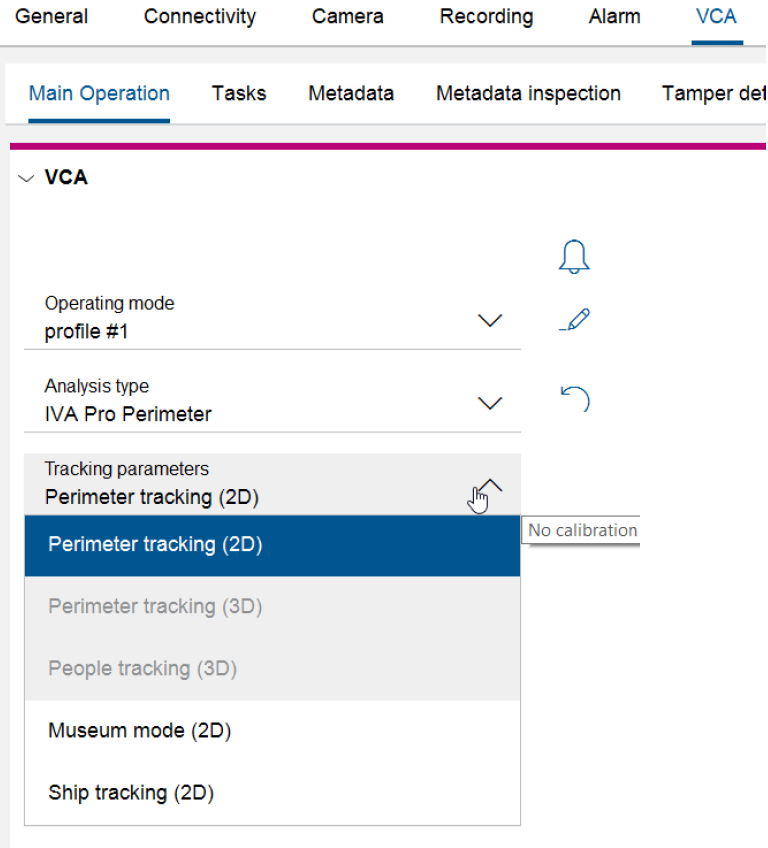The height and width of the screenshot is (848, 768).
Task: Open the Metadata inspection sub-tab
Action: point(528,94)
